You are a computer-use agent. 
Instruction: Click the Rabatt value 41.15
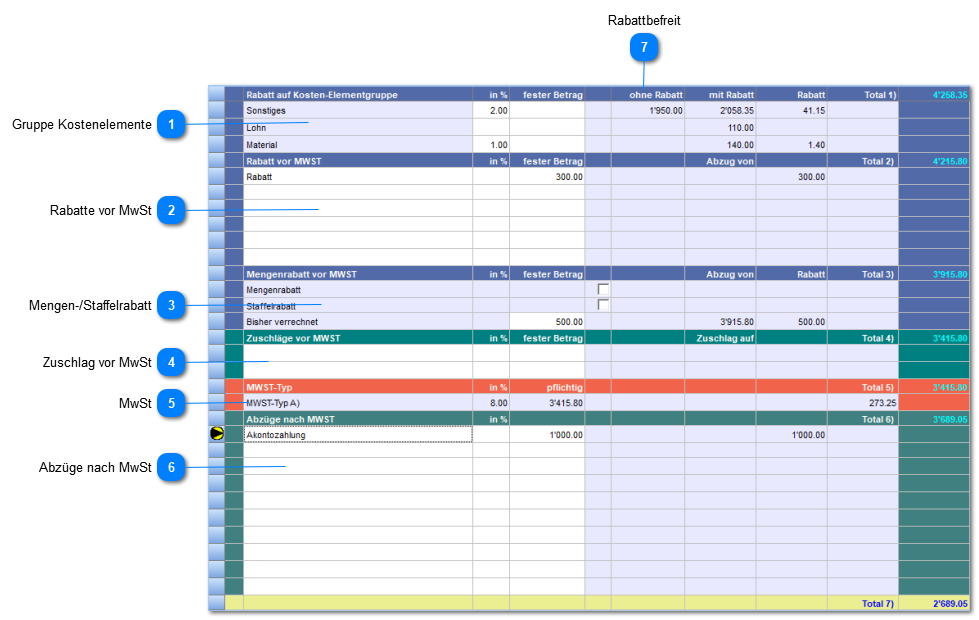click(x=814, y=111)
